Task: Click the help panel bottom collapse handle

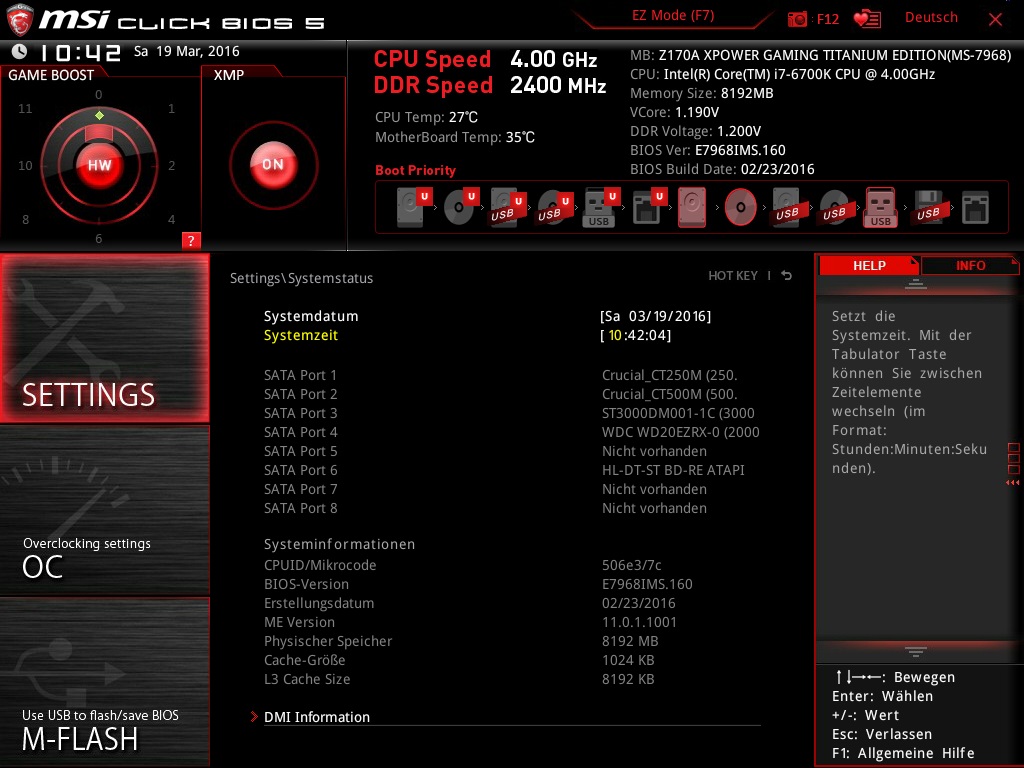Action: (916, 651)
